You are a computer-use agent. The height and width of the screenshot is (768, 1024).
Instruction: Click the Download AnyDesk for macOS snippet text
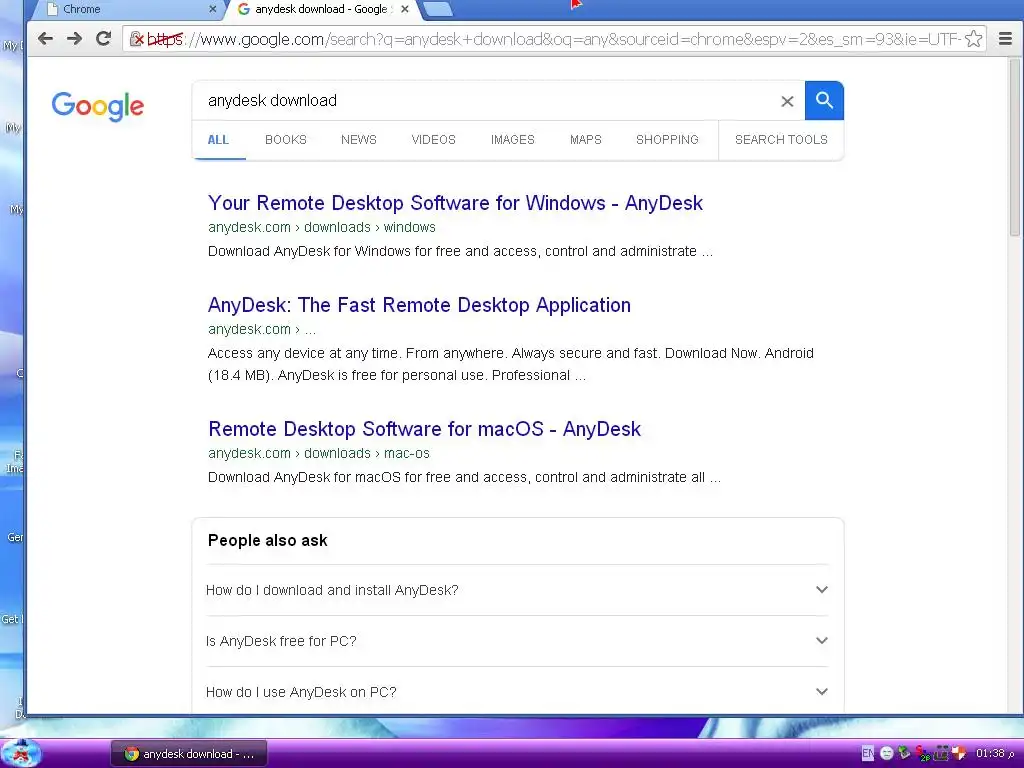464,477
